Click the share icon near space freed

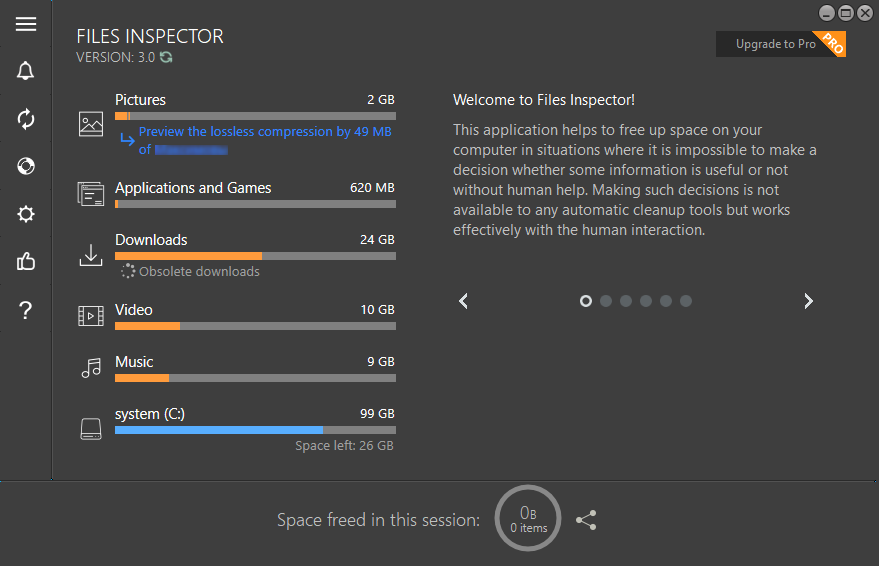587,520
